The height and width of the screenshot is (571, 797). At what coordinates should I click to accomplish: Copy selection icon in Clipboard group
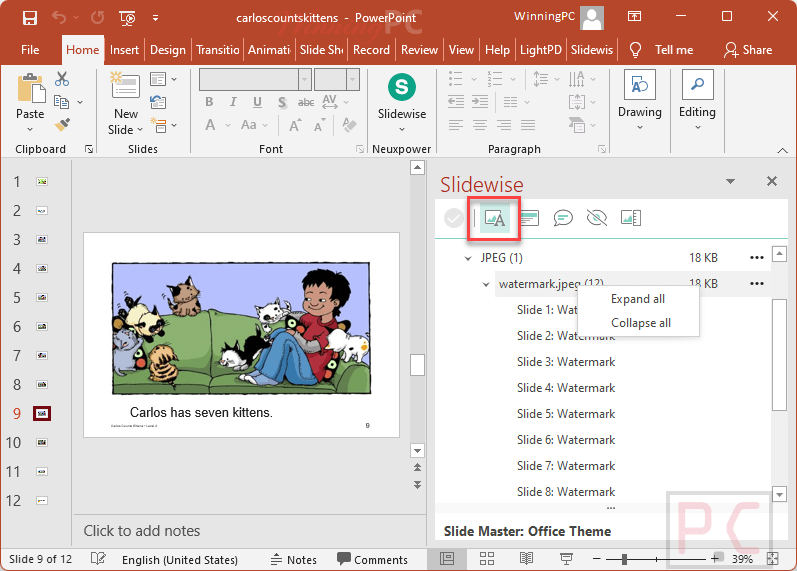(62, 102)
